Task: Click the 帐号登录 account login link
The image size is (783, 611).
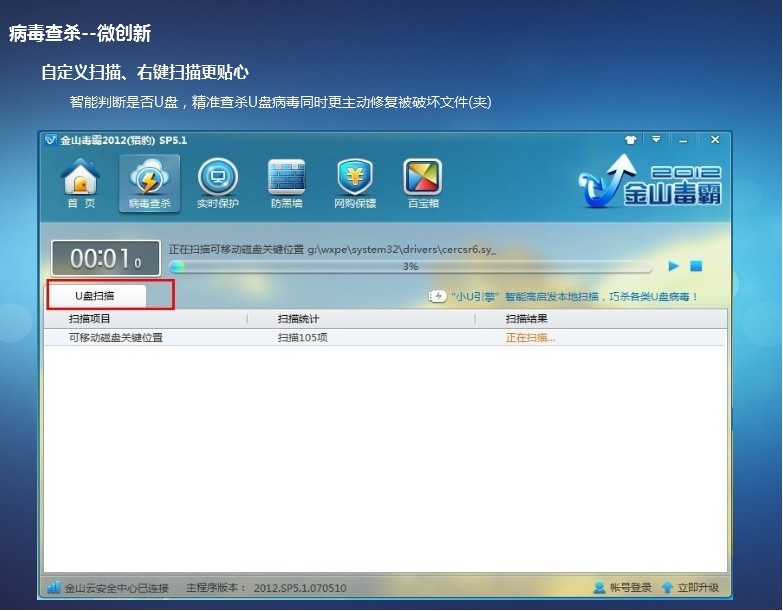Action: 622,588
